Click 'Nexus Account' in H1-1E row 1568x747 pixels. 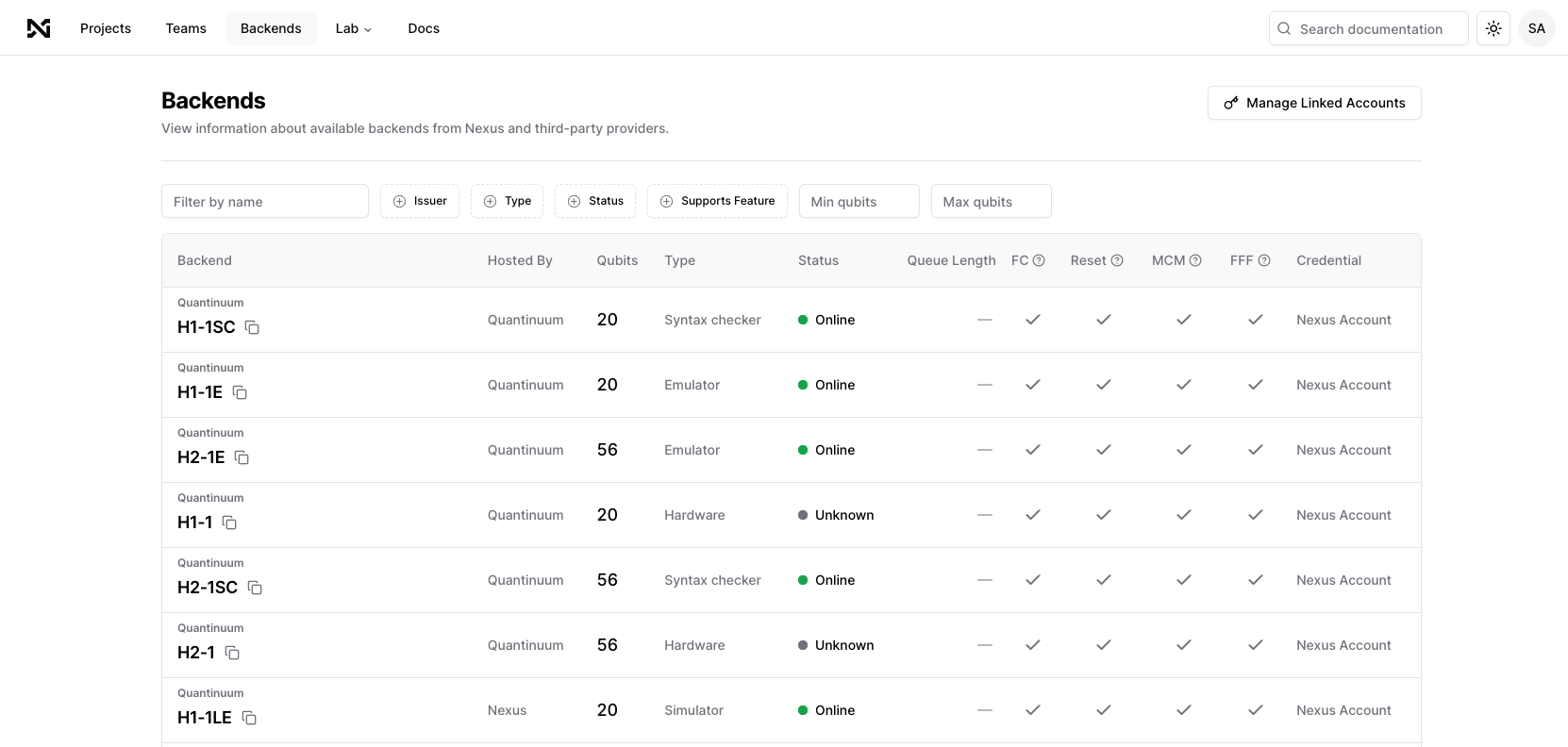point(1343,385)
